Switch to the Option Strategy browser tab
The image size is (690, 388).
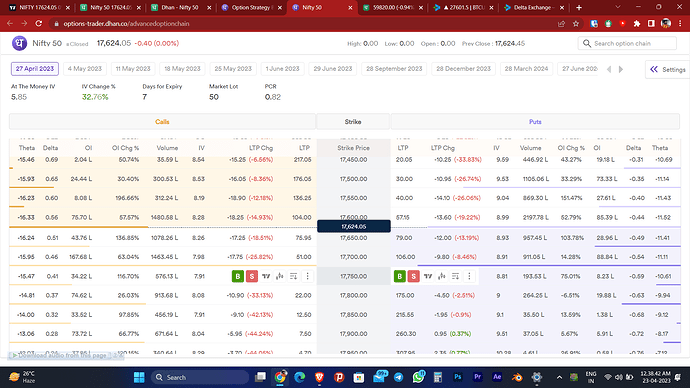click(x=252, y=7)
